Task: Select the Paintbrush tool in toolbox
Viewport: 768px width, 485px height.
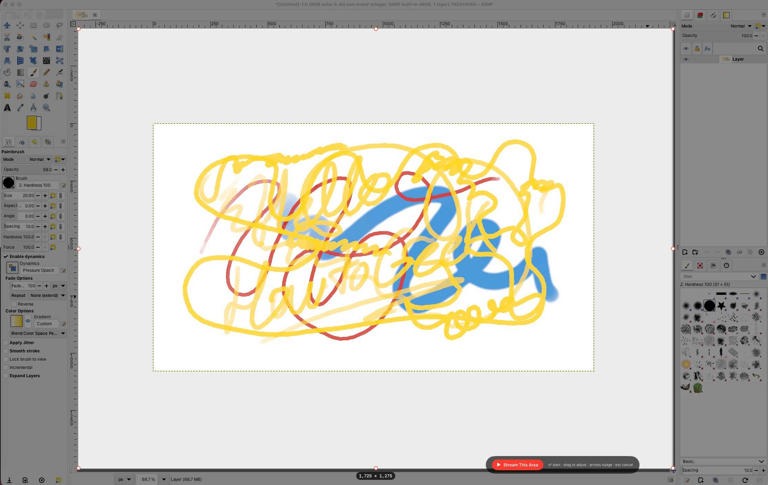Action: coord(33,73)
